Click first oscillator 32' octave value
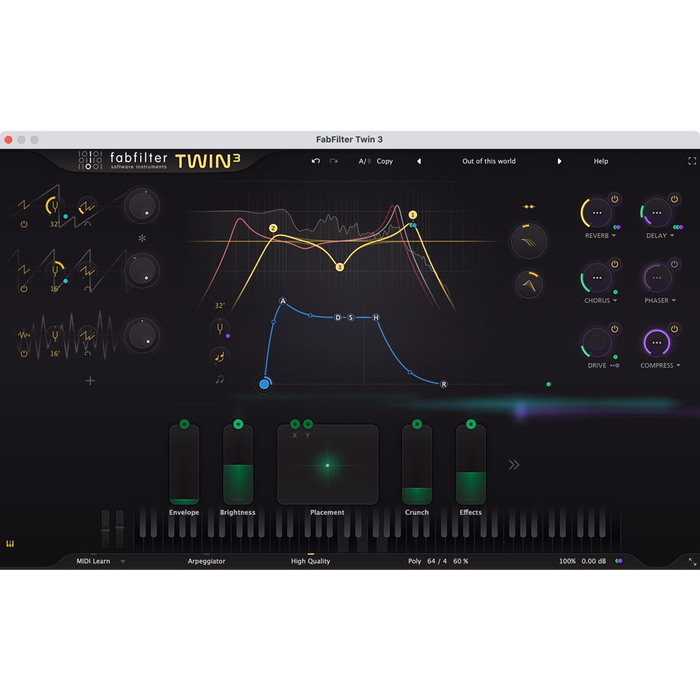The image size is (700, 700). point(54,224)
